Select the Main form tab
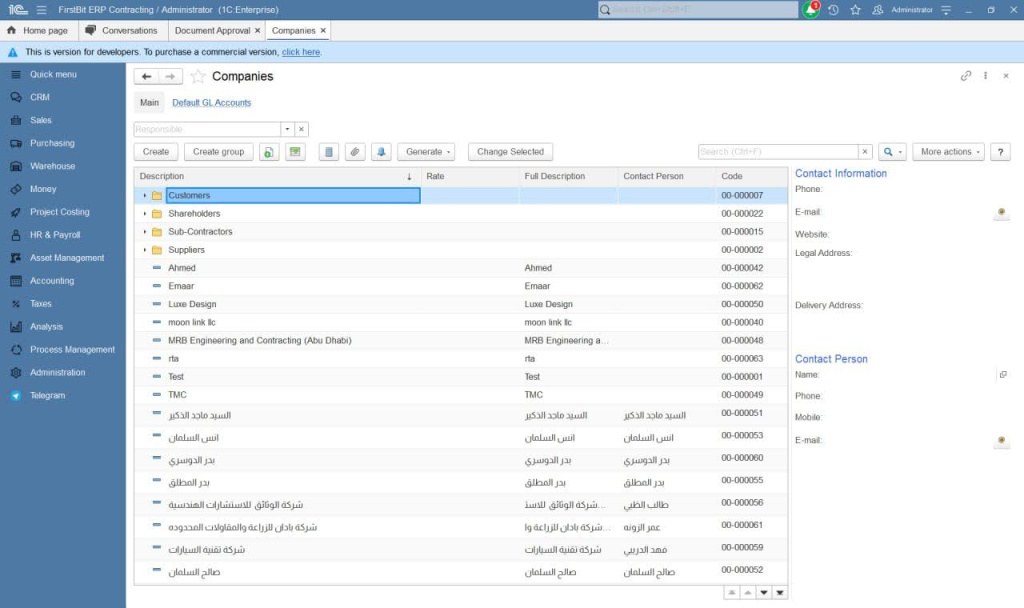This screenshot has height=608, width=1024. click(x=149, y=103)
